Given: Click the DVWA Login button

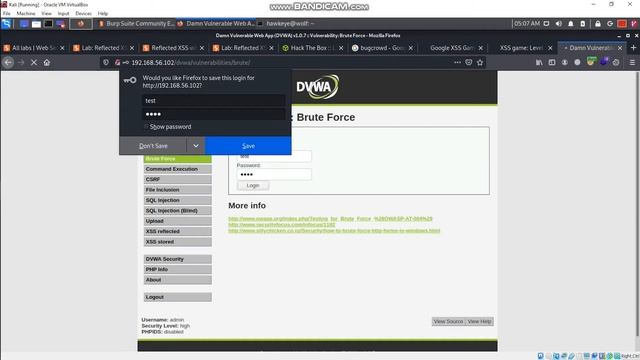Looking at the screenshot, I should tap(253, 186).
